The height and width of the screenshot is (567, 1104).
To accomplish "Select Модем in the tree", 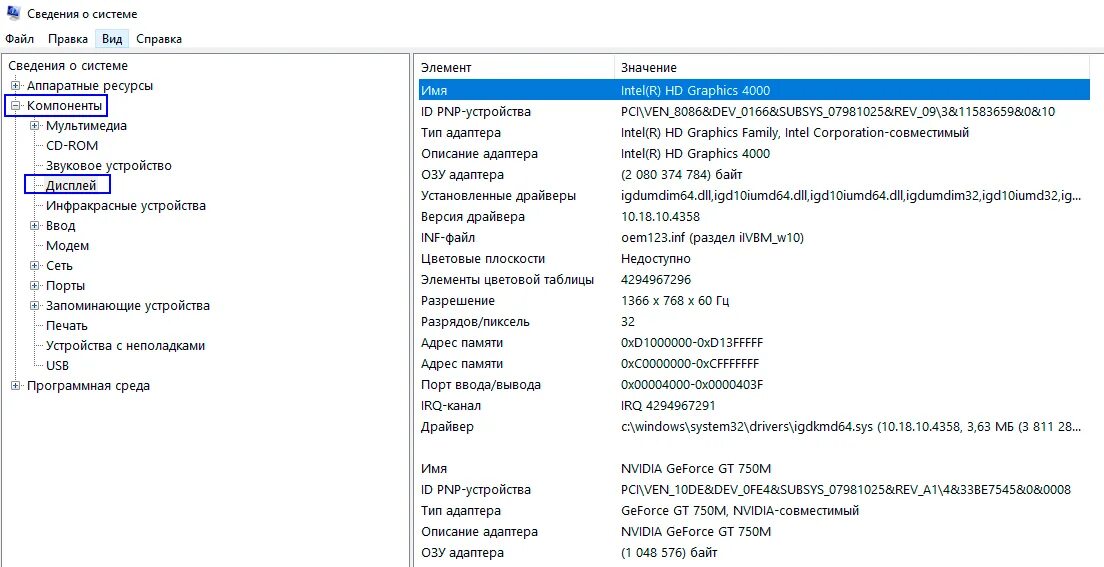I will [x=68, y=246].
